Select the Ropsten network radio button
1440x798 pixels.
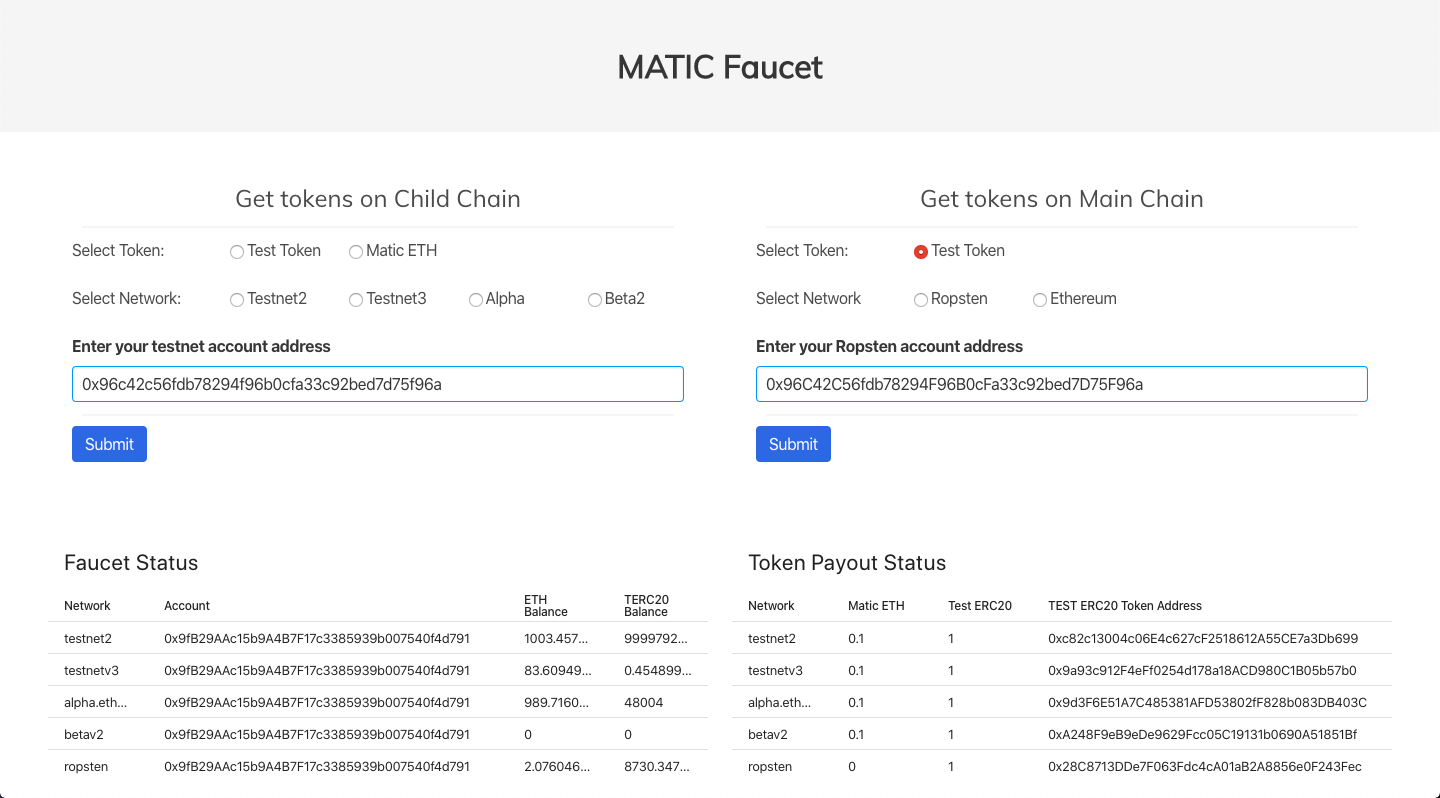921,300
